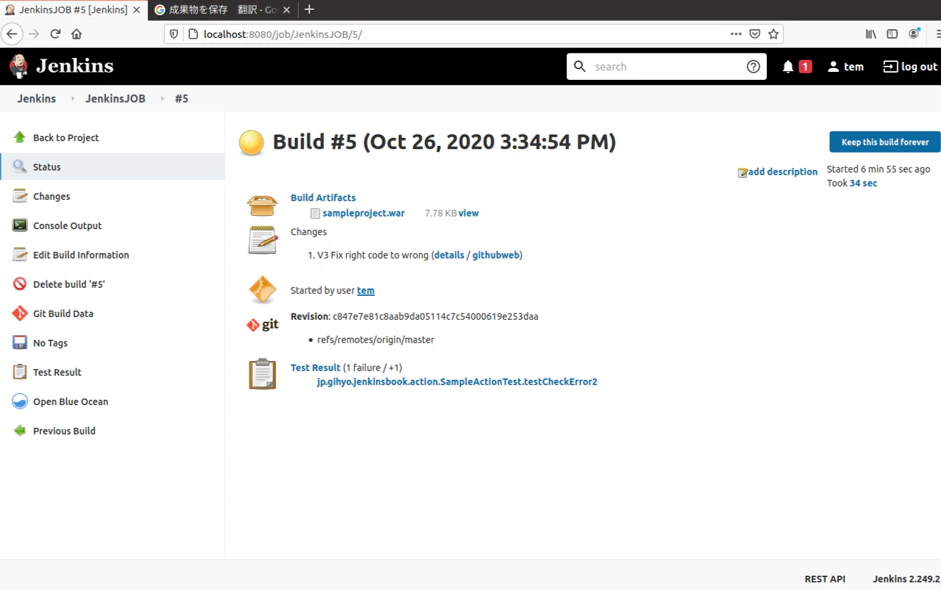Screen dimensions: 941x590
Task: Click the details link for the change
Action: point(449,255)
